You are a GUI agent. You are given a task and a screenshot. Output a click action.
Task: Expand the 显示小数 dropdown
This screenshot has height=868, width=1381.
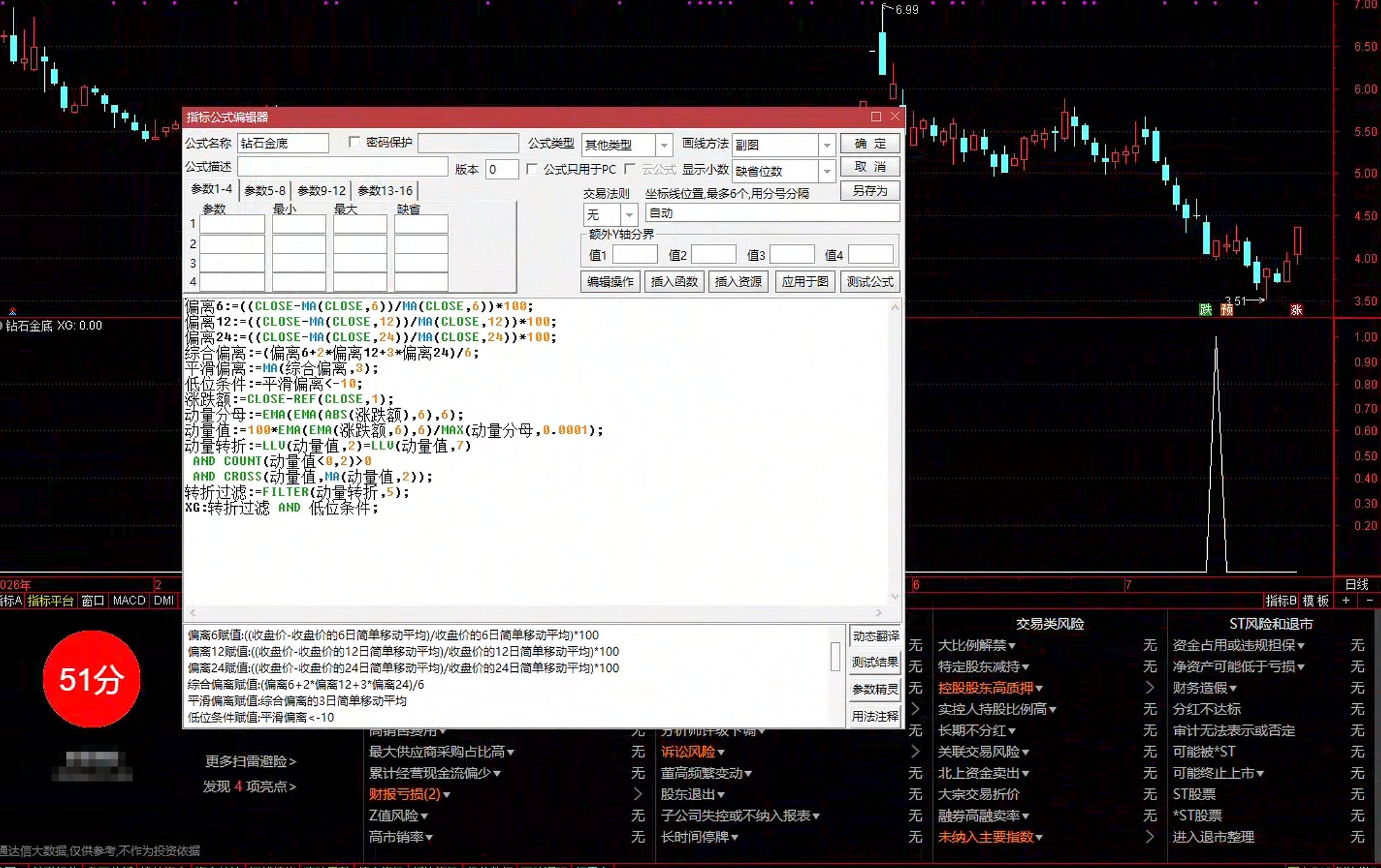pos(827,171)
